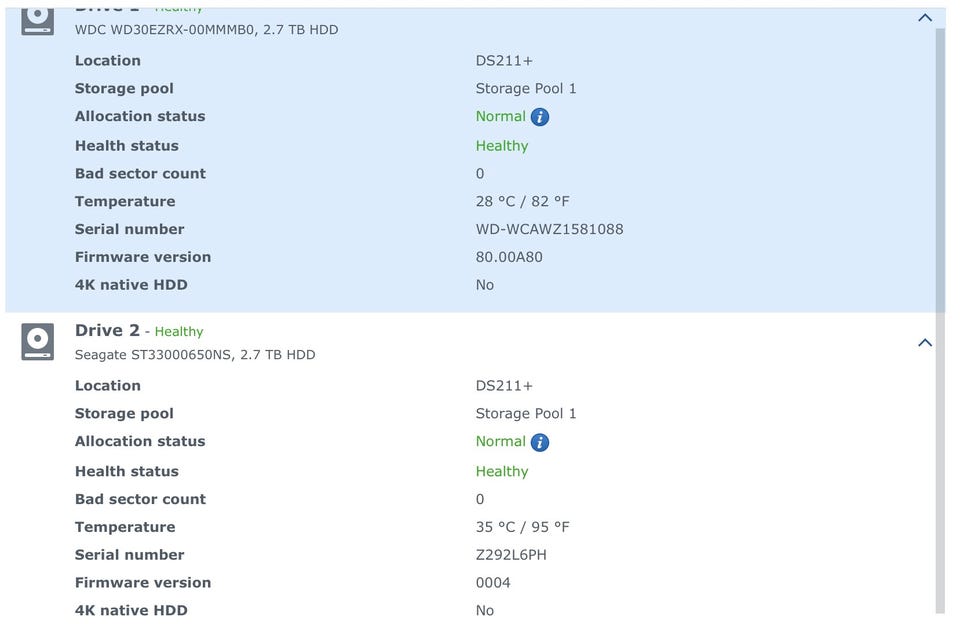Collapse the Drive 2 details chevron
The width and height of the screenshot is (960, 624).
click(x=925, y=342)
